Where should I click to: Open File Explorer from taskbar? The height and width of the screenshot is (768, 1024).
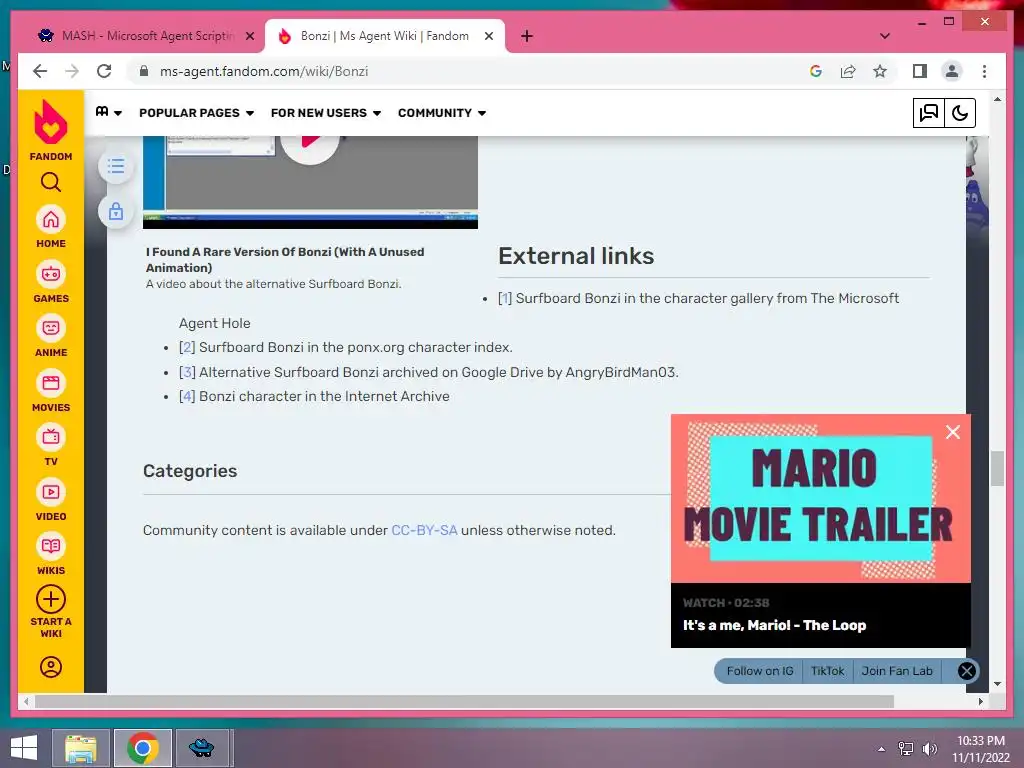[x=81, y=748]
